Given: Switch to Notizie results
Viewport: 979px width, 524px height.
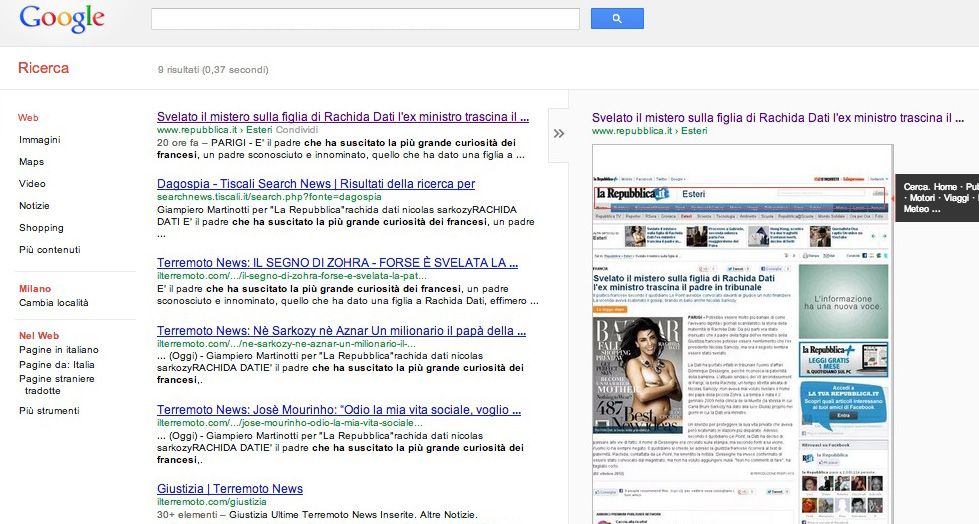Looking at the screenshot, I should (x=34, y=205).
